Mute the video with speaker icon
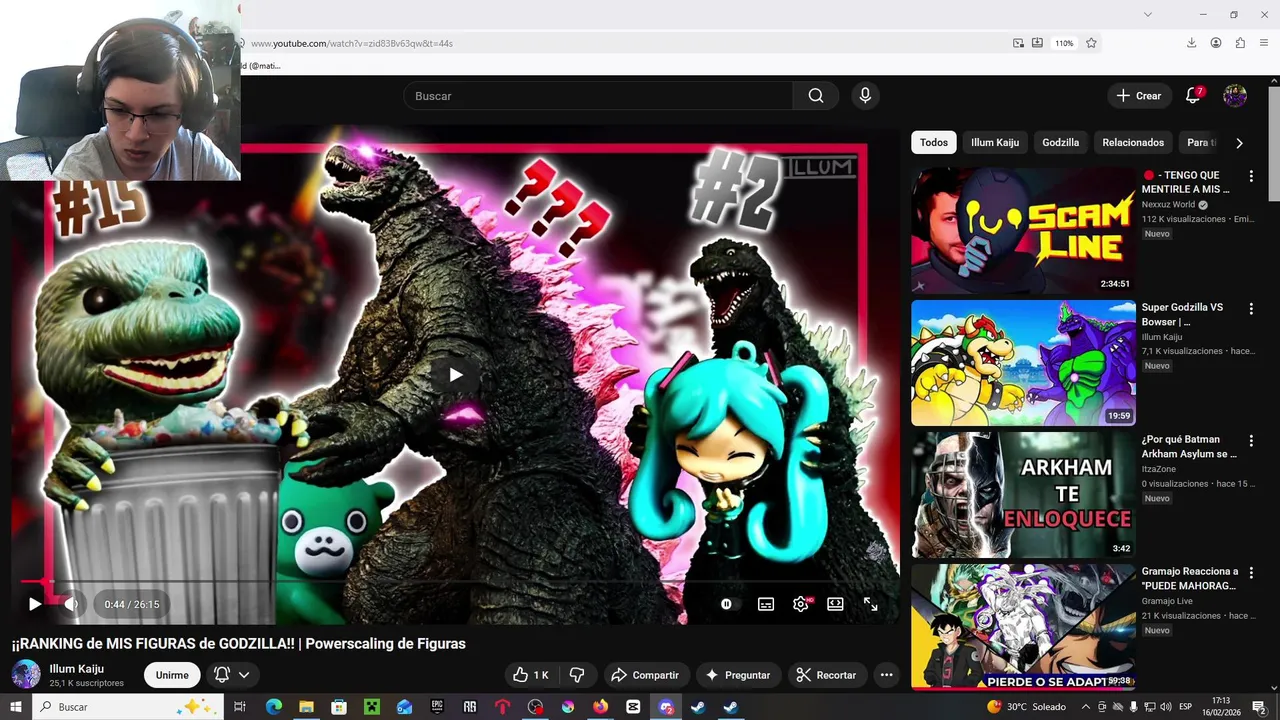 (70, 604)
